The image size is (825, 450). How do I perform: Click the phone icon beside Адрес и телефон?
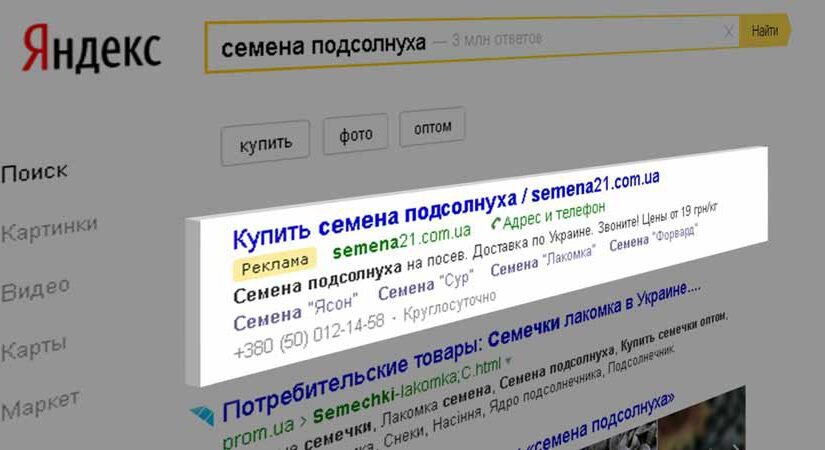point(495,224)
